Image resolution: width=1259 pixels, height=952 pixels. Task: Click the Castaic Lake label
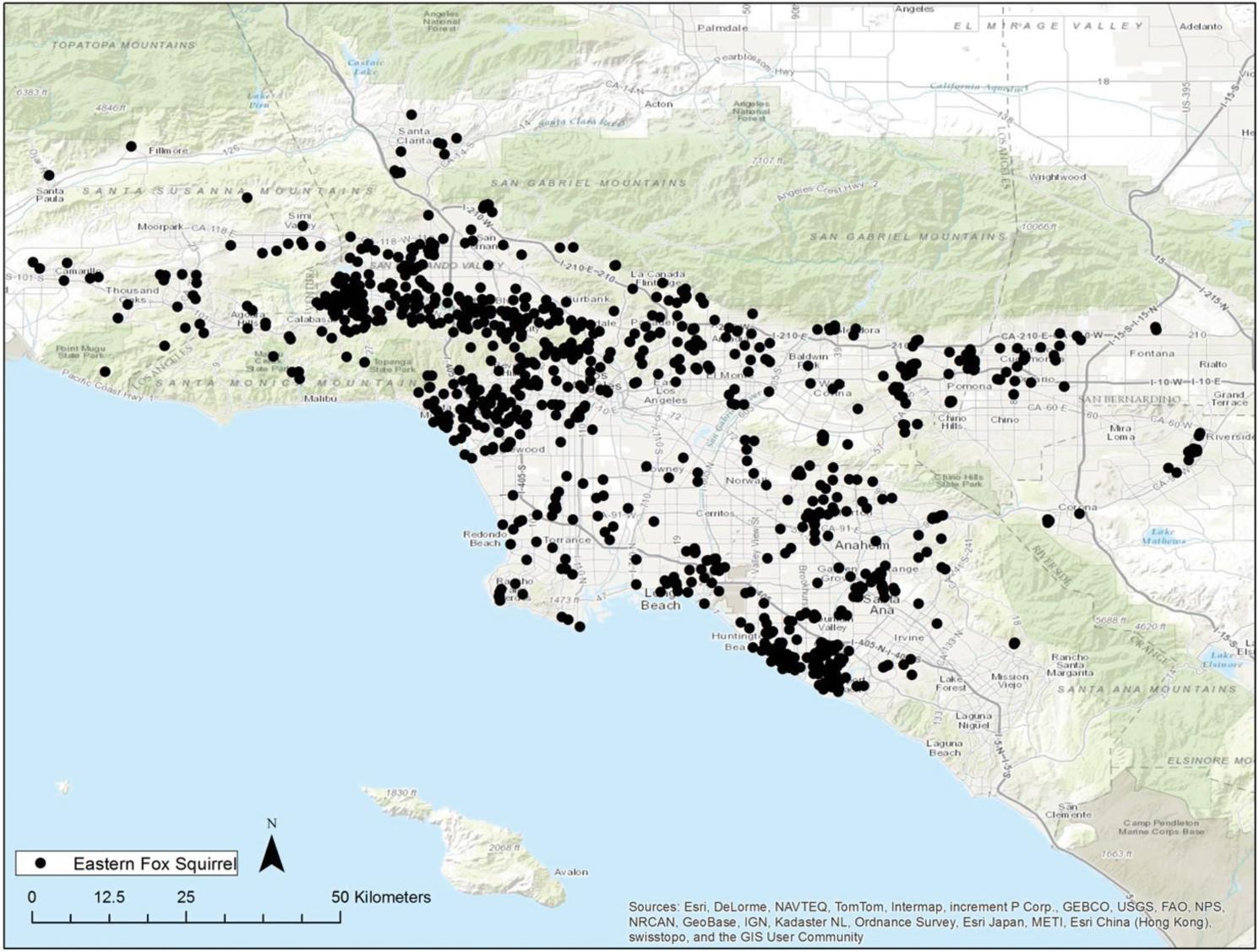click(x=365, y=67)
